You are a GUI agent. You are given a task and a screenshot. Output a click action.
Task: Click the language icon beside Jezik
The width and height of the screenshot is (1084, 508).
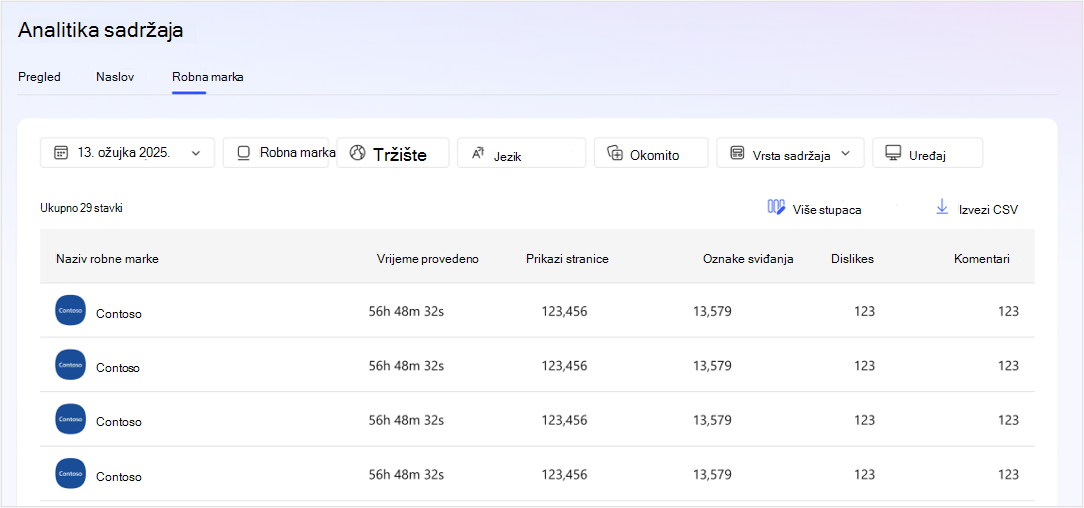point(478,153)
